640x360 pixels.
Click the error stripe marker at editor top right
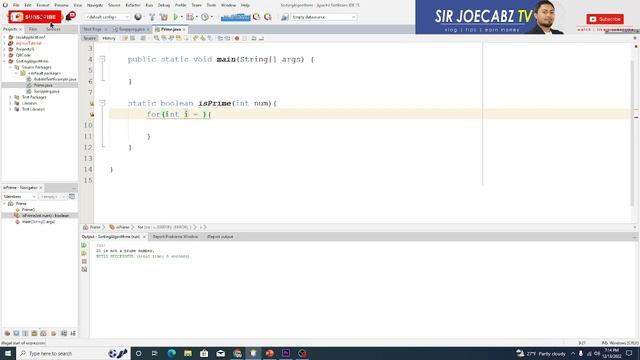636,47
